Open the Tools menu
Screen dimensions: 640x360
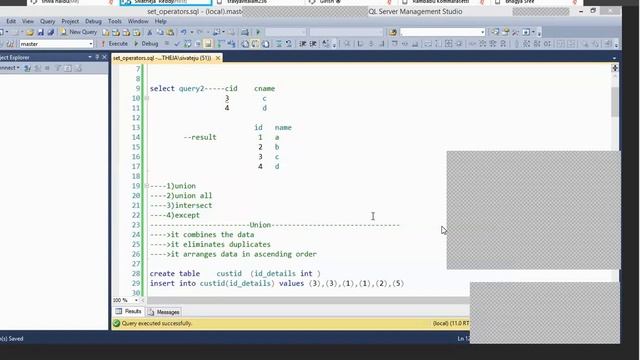coord(115,21)
